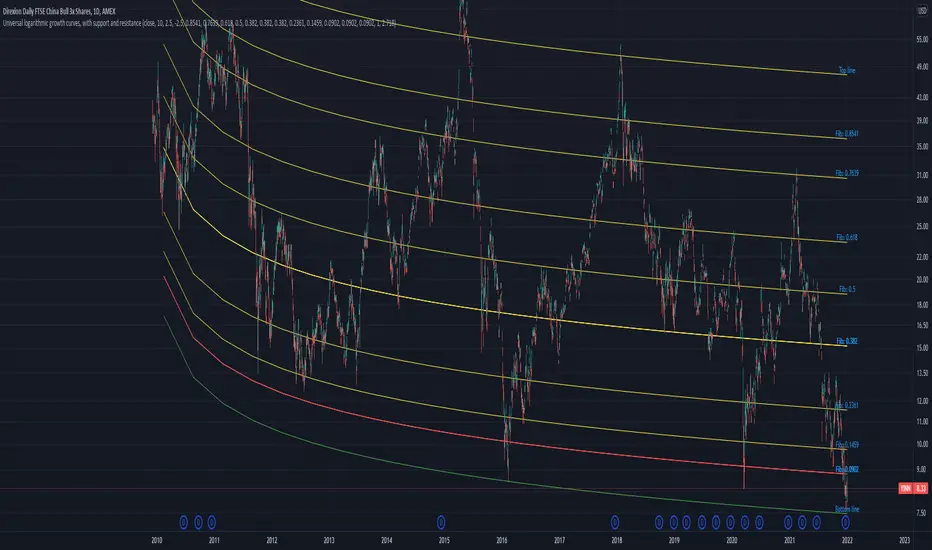Click the Fib: 0.7639 curve label

click(x=846, y=173)
